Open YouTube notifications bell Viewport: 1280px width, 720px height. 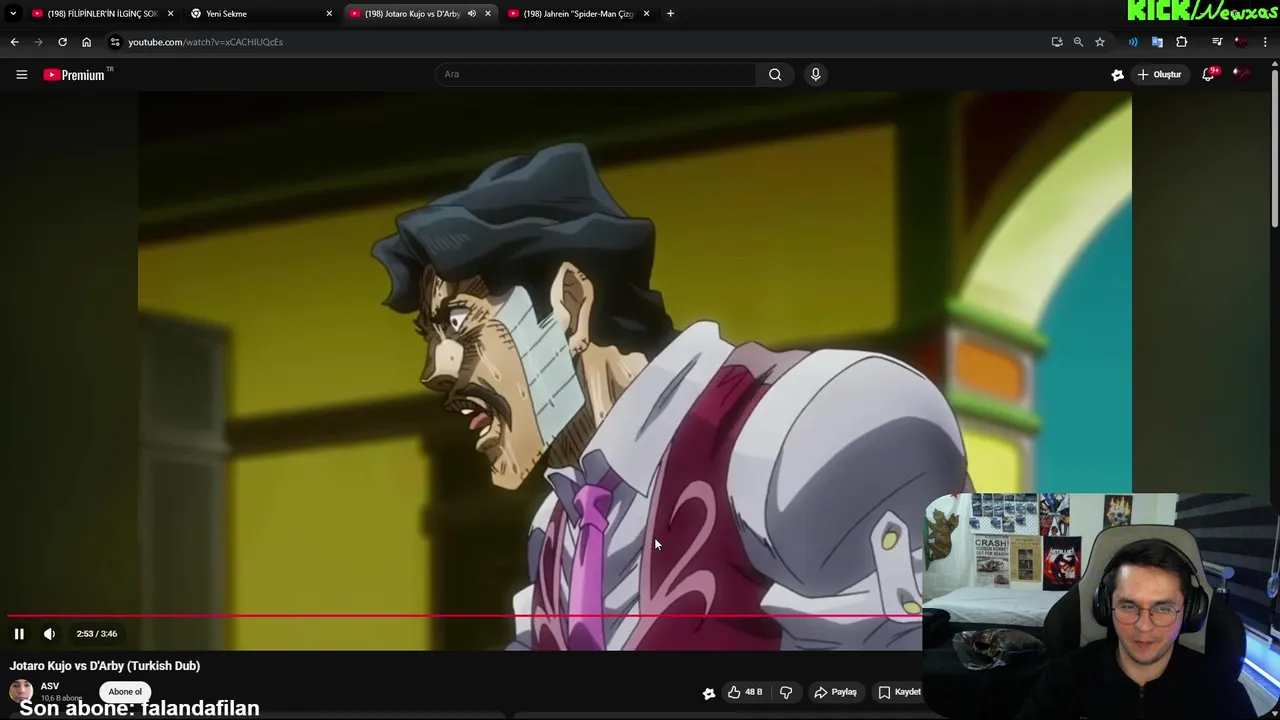coord(1208,74)
